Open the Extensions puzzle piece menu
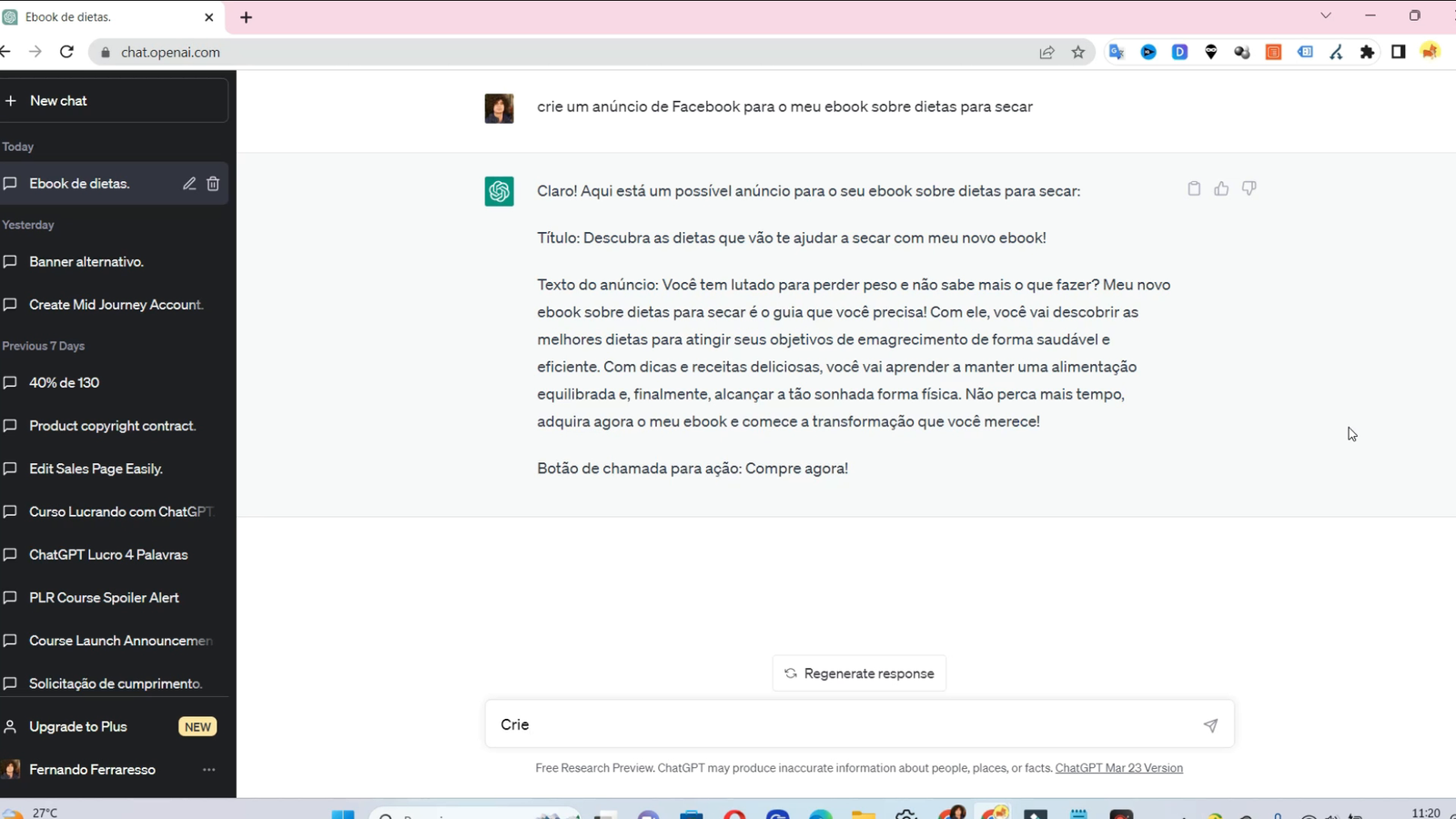This screenshot has width=1456, height=819. 1367,53
